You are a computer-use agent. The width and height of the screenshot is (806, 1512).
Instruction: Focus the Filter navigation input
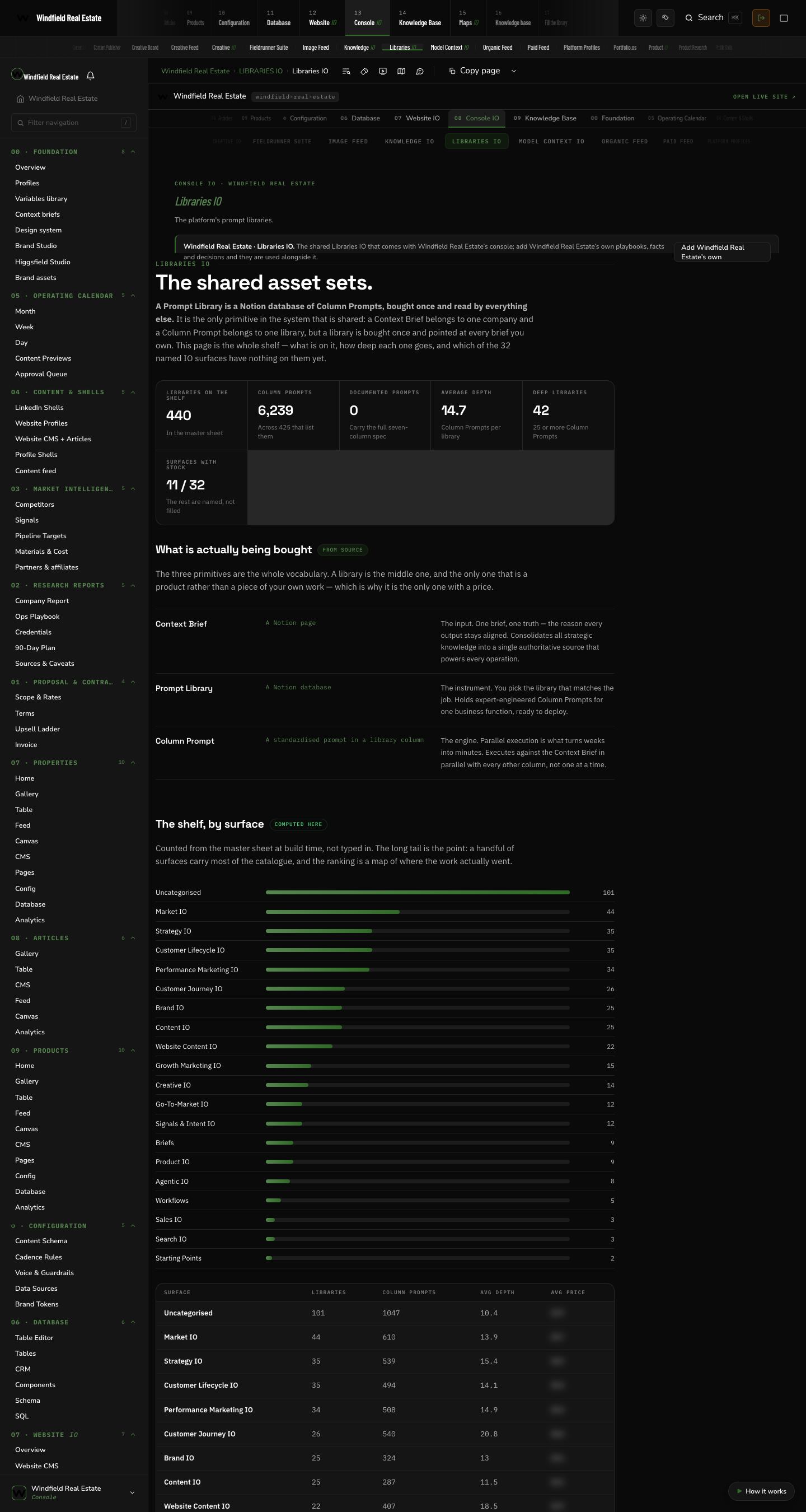(x=74, y=123)
